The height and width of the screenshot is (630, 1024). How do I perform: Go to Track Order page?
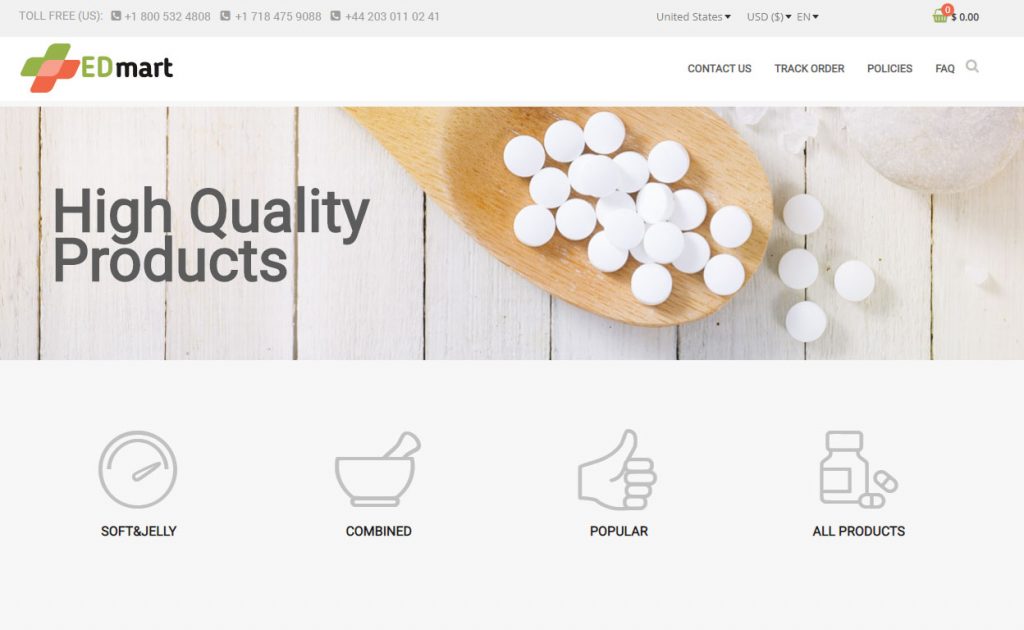[809, 69]
